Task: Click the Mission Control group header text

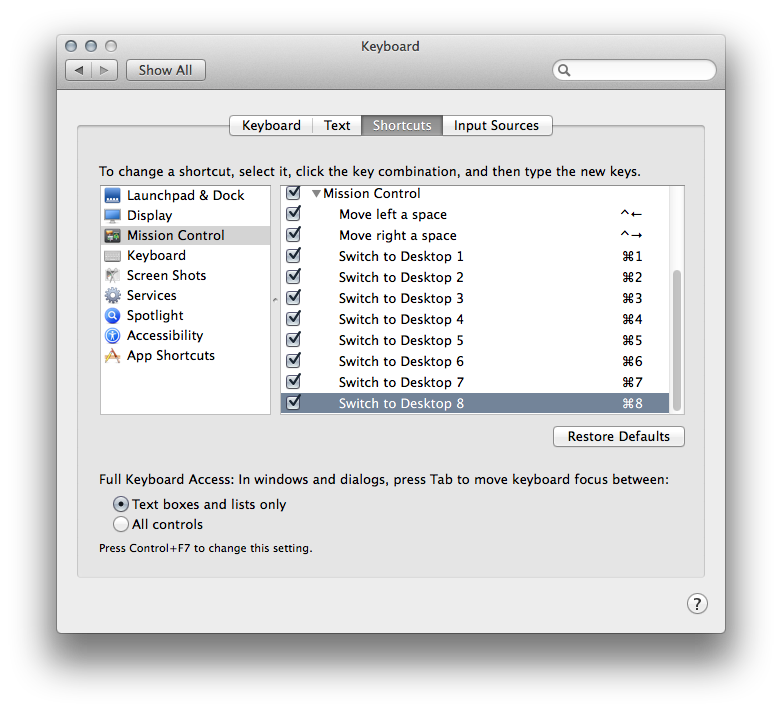Action: (372, 193)
